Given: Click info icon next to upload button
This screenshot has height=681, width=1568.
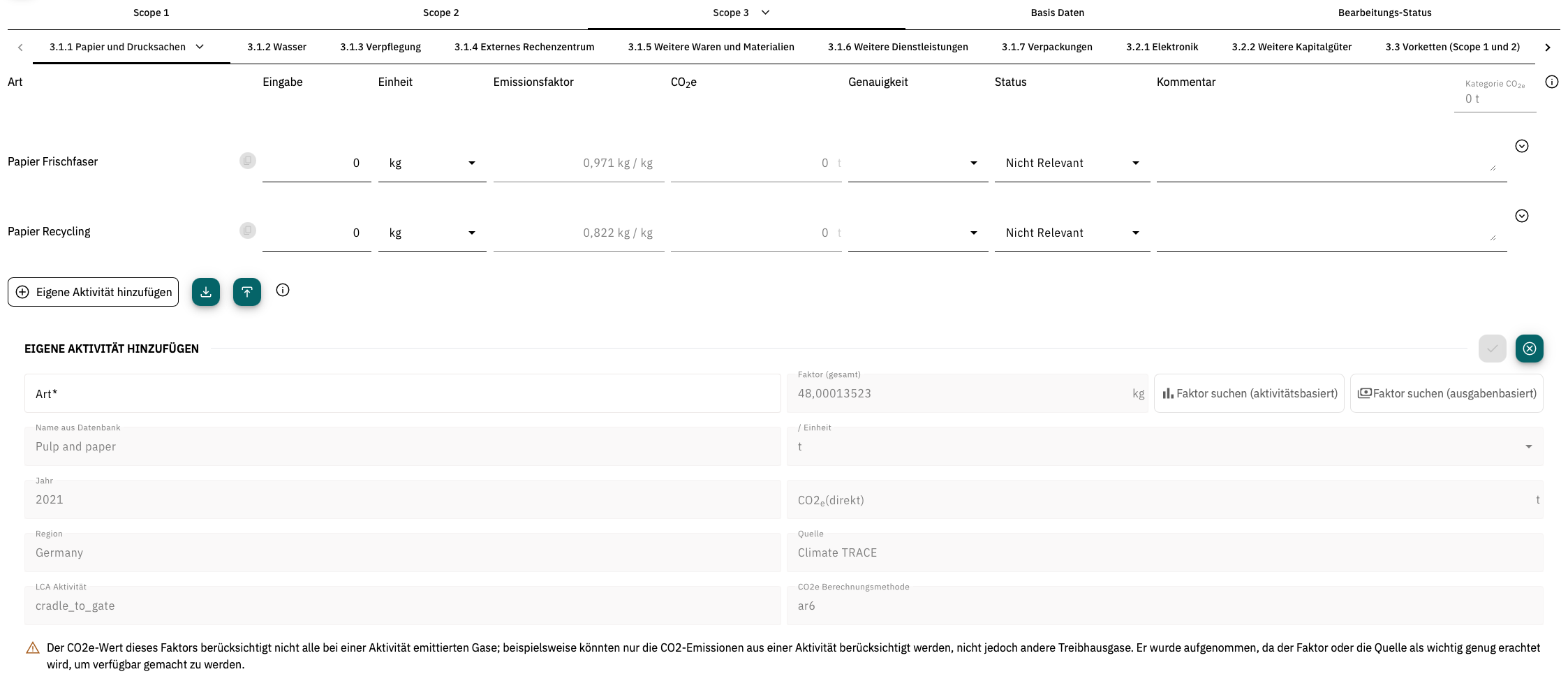Looking at the screenshot, I should [283, 291].
